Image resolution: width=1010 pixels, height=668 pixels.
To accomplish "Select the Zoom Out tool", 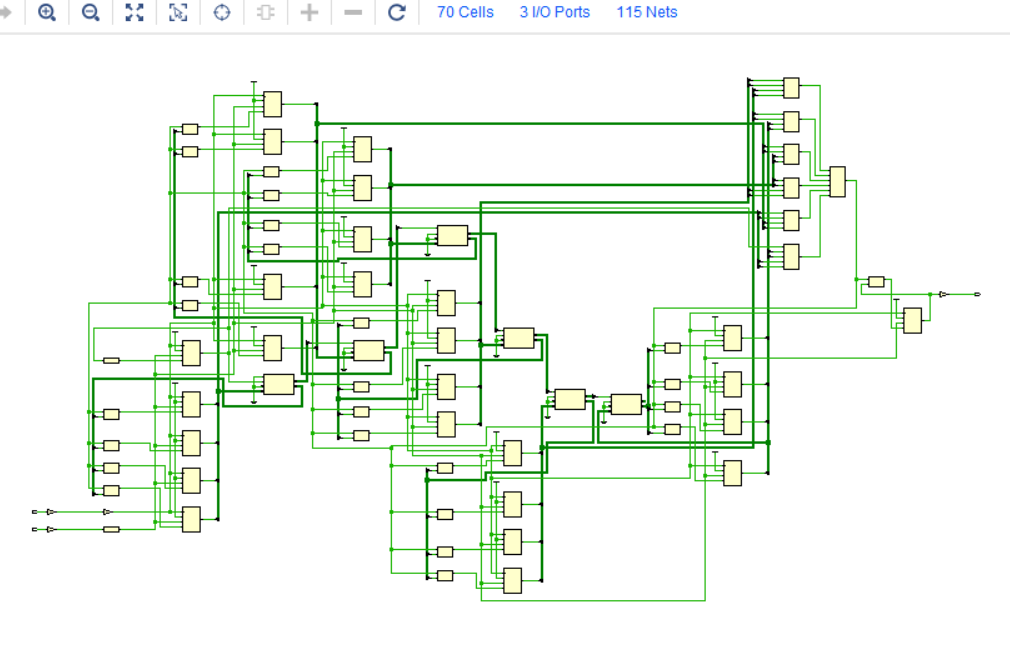I will (90, 13).
